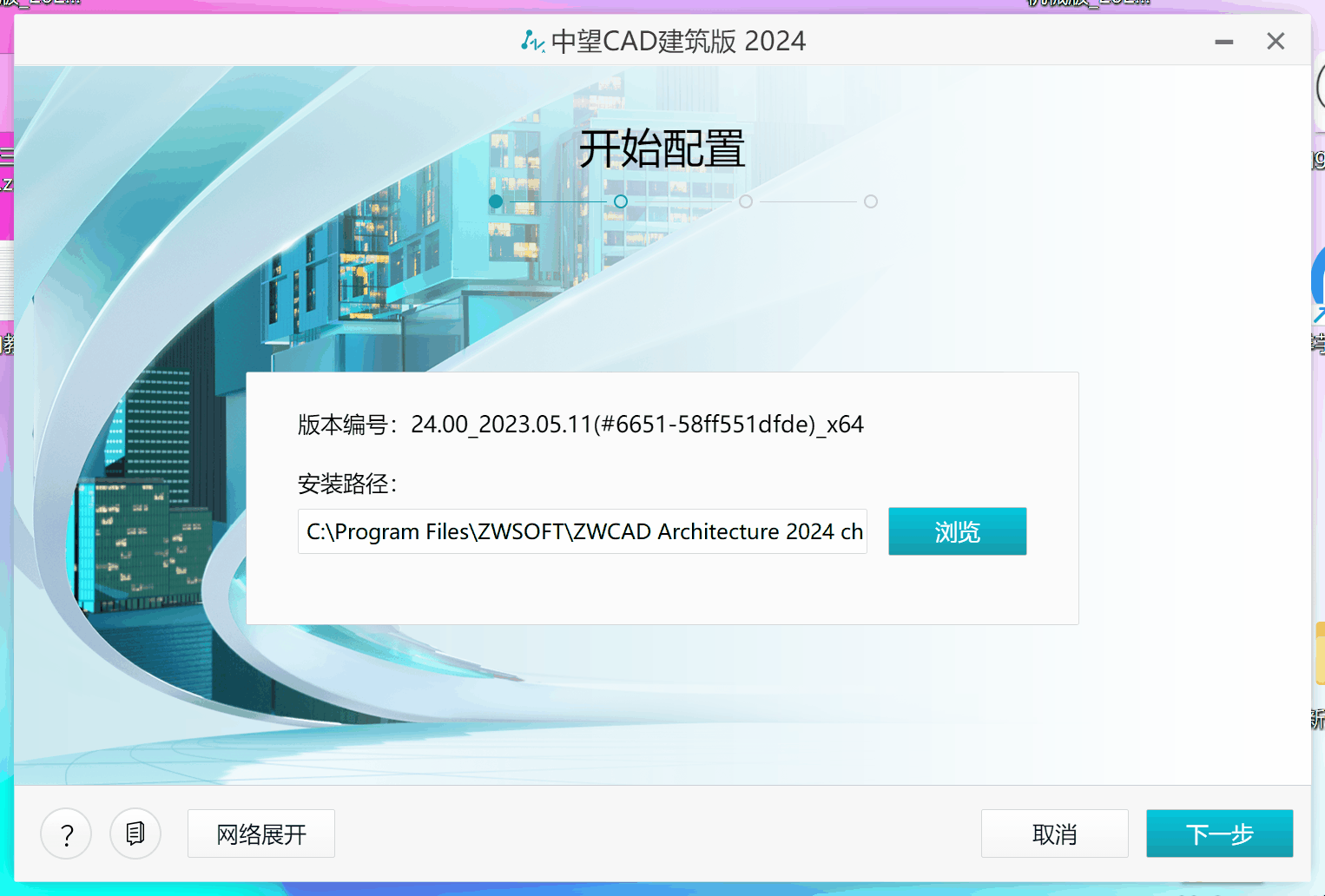Click the 中望CAD建筑版 2024 title text
Screen dimensions: 1325x896
tap(678, 41)
